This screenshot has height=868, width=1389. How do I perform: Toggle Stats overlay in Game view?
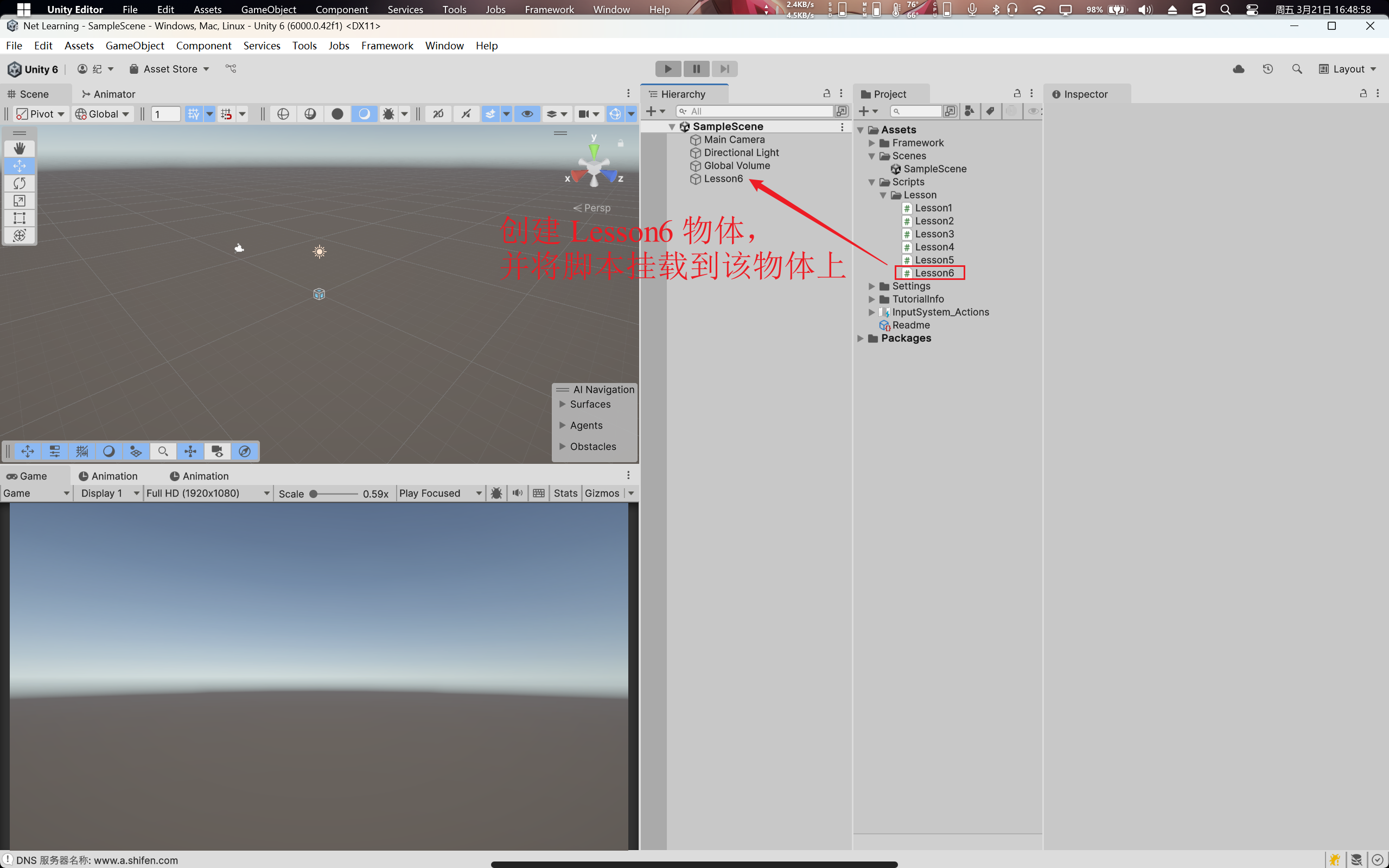coord(565,493)
